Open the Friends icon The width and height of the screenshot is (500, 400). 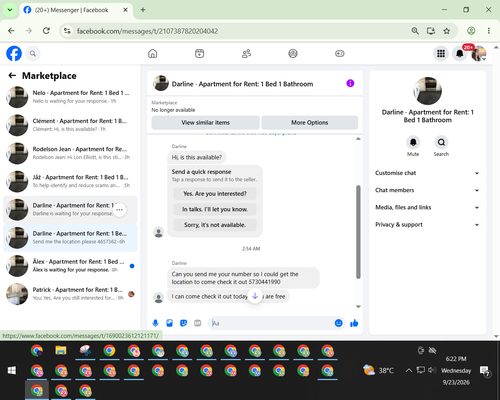click(246, 53)
